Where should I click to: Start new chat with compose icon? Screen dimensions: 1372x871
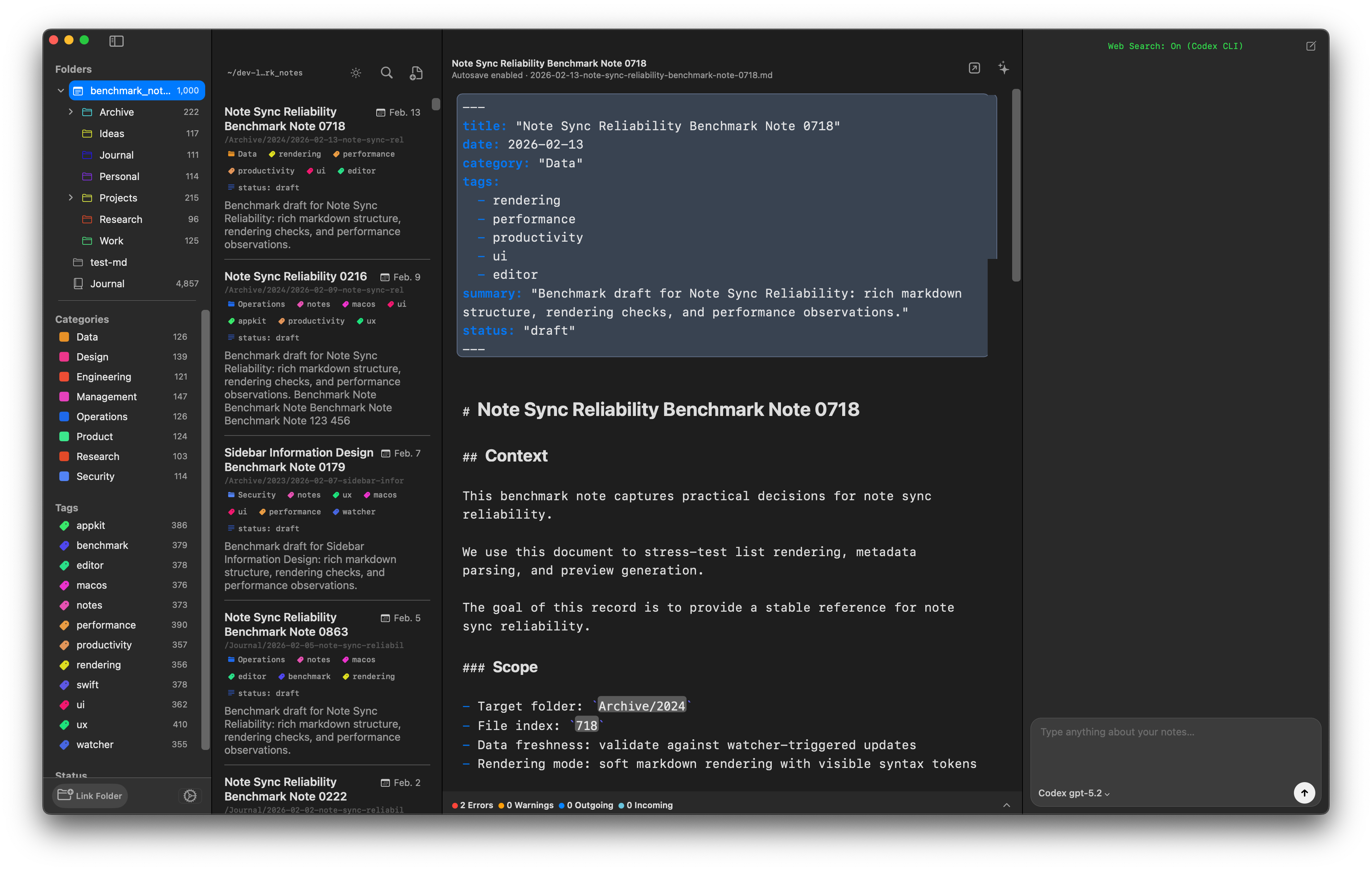(1311, 46)
